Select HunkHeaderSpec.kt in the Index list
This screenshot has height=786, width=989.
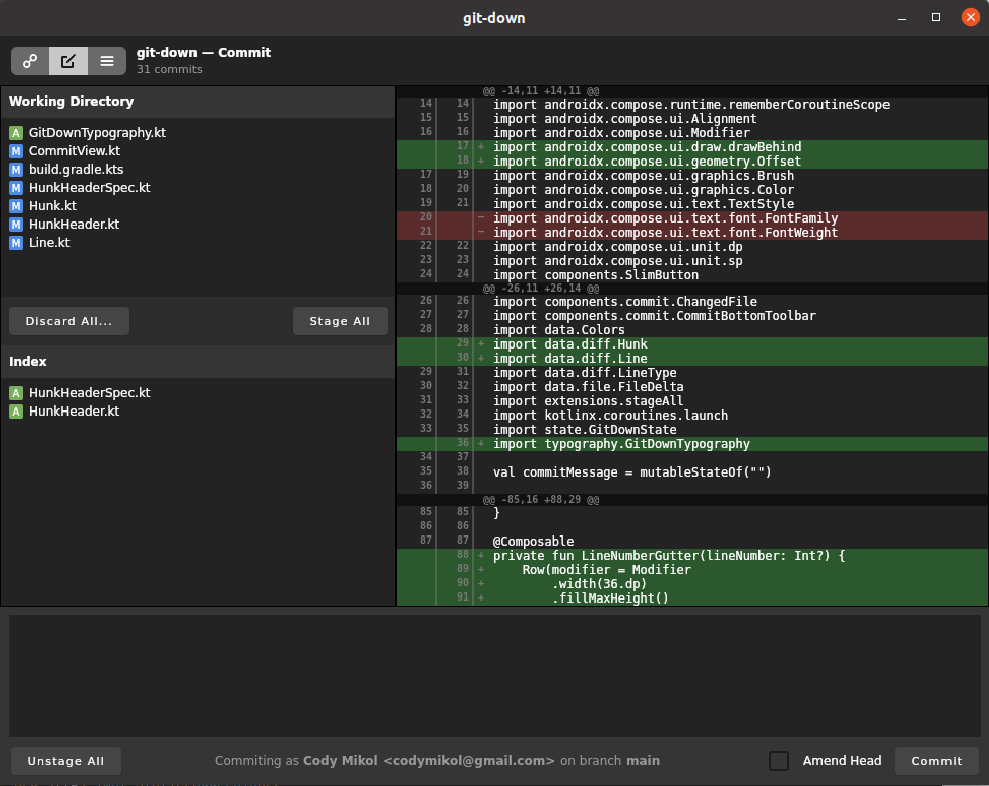[90, 392]
